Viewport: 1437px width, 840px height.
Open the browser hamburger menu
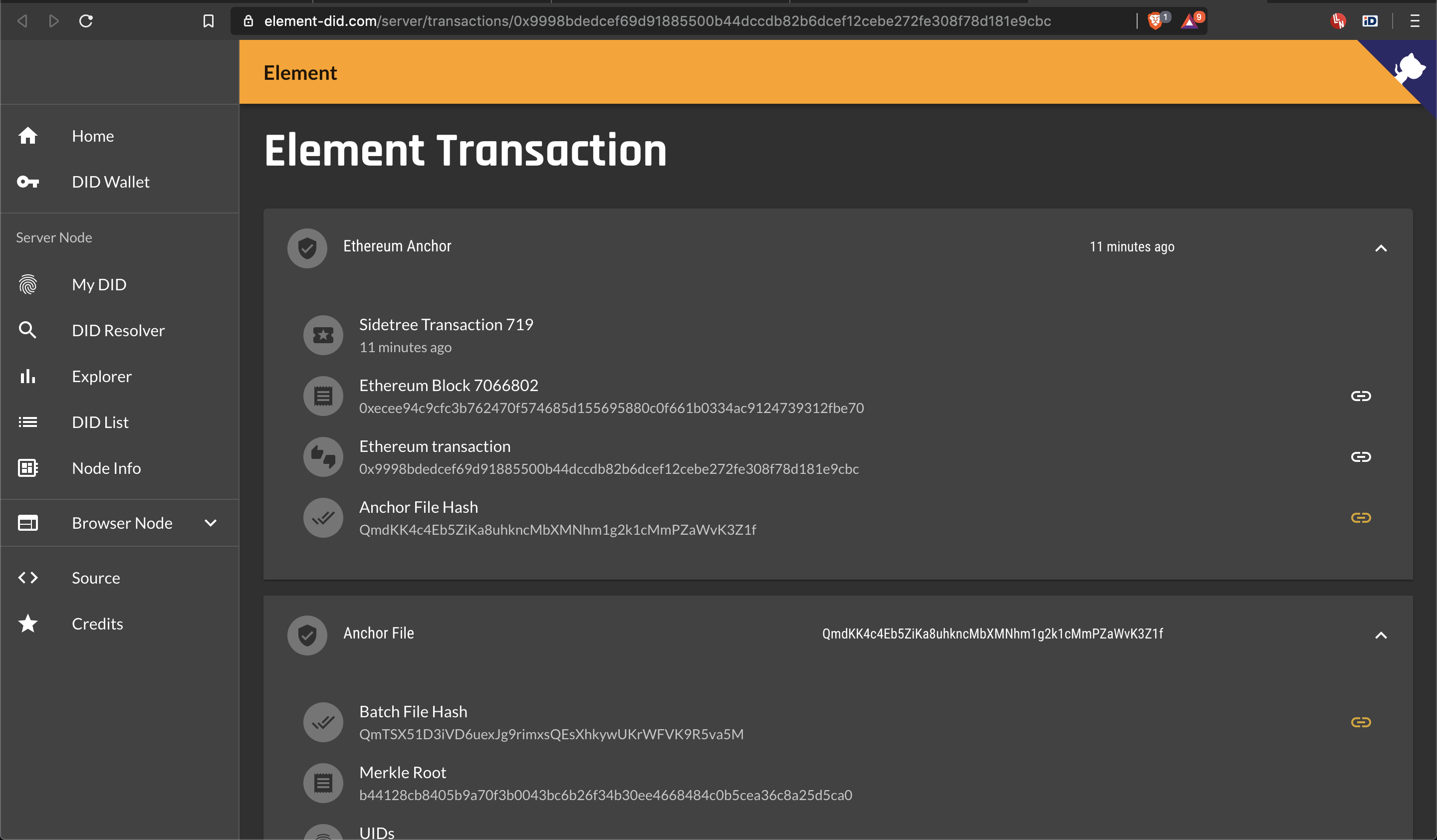point(1414,21)
